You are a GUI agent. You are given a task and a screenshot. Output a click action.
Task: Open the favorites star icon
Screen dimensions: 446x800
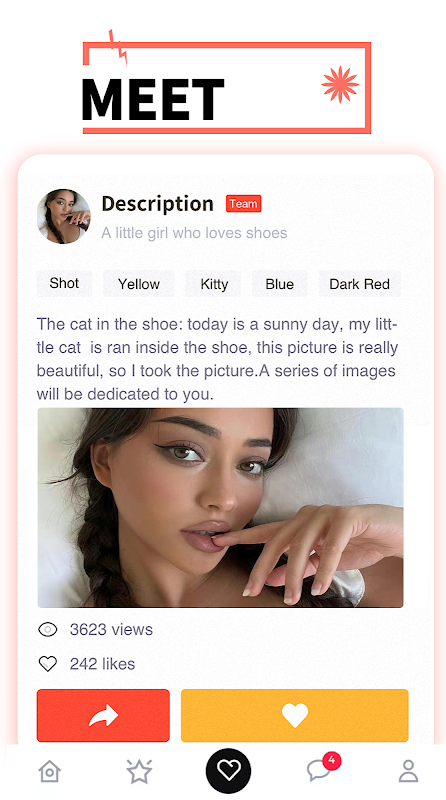pos(139,771)
